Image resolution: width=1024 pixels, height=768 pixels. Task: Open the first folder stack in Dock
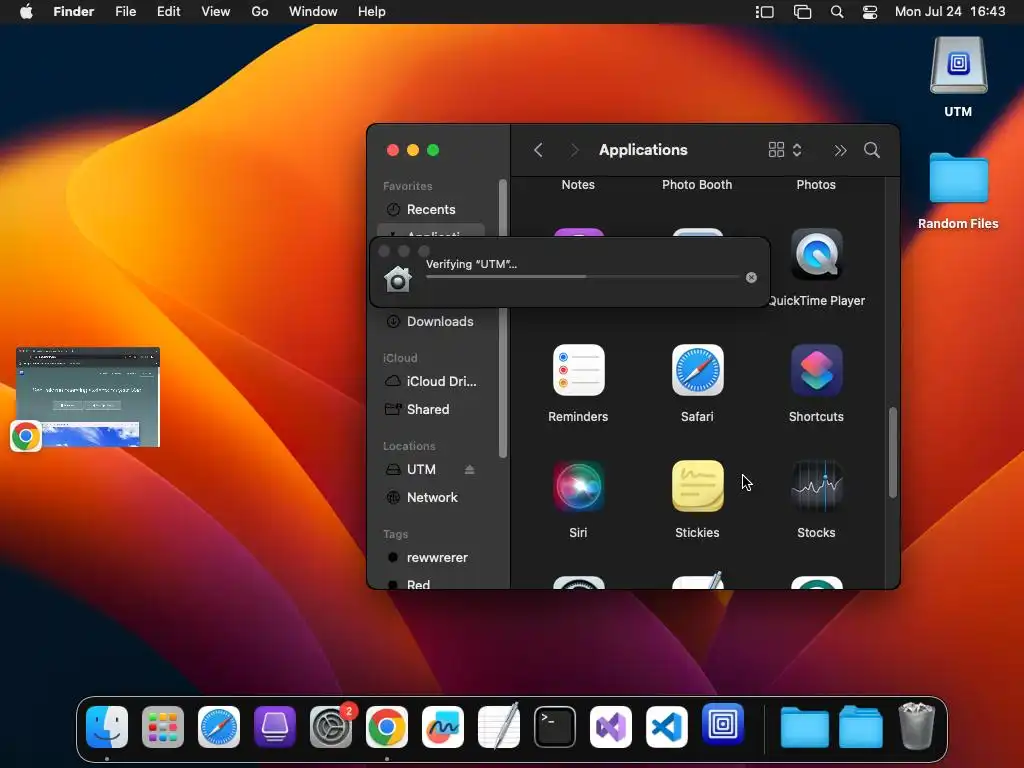click(805, 727)
